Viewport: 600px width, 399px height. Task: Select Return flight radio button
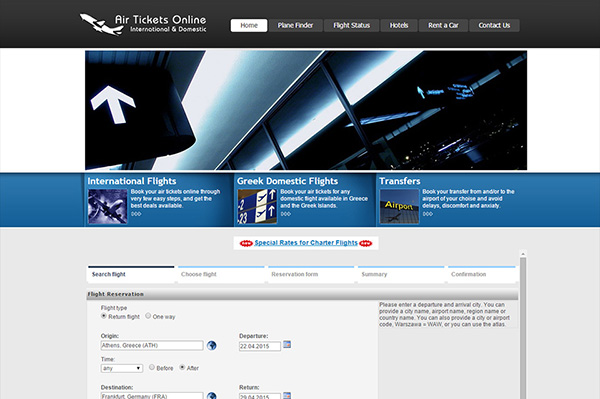[104, 316]
